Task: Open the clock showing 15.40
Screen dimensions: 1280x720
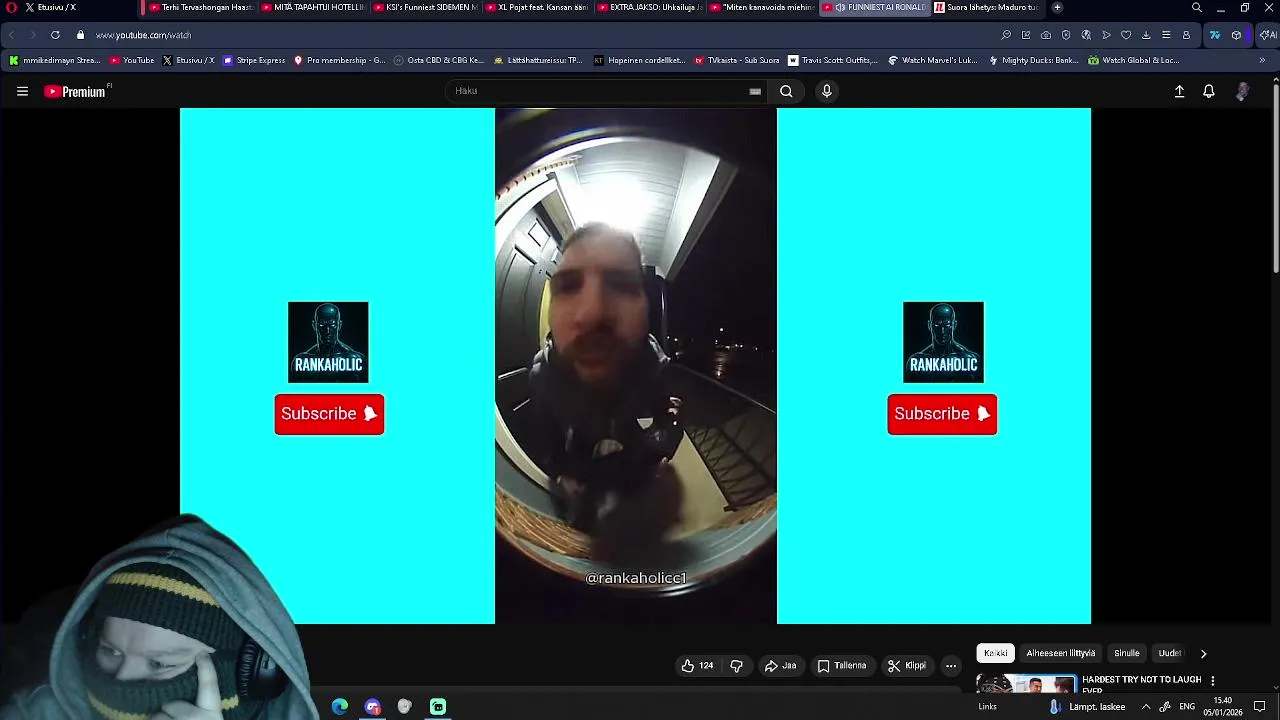Action: (1222, 707)
